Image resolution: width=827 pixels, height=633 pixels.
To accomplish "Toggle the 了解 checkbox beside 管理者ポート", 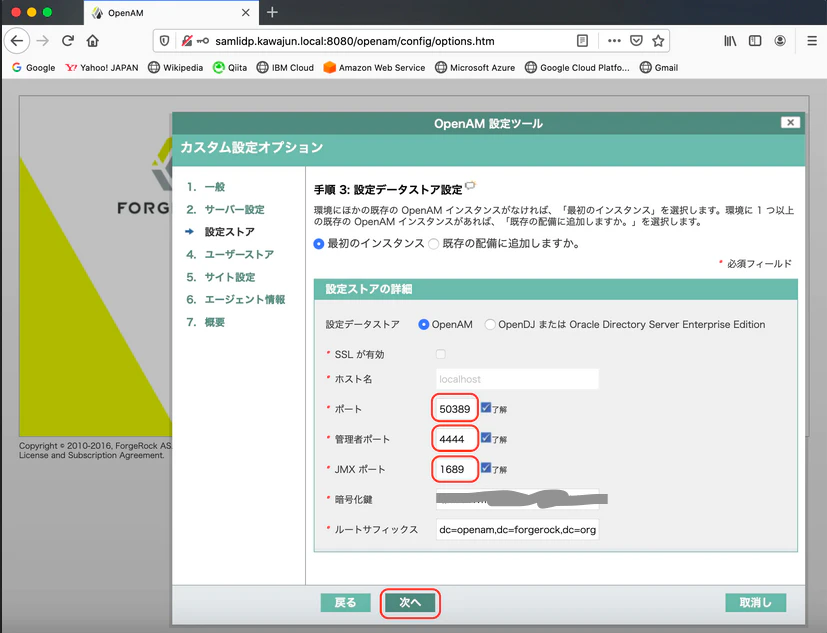I will click(486, 437).
